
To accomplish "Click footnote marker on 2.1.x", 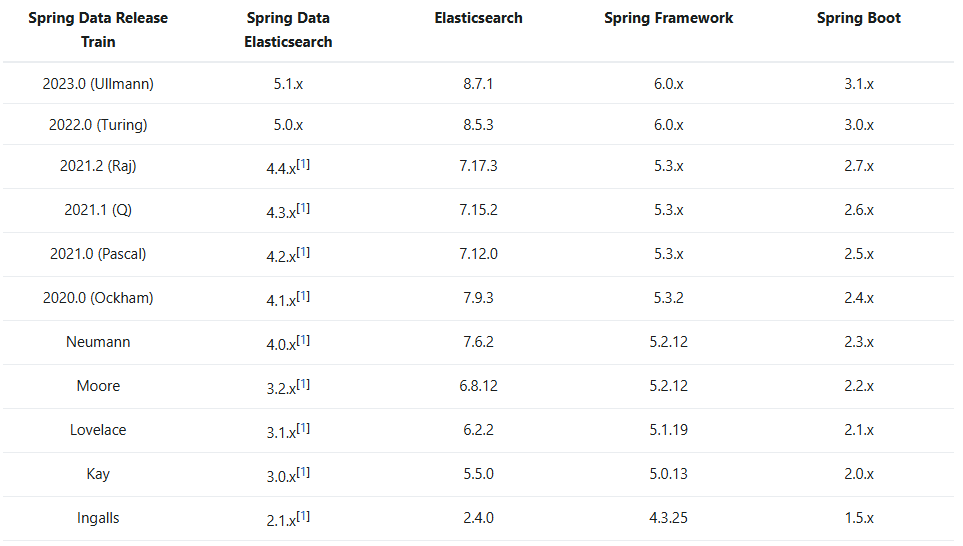I will coord(303,516).
